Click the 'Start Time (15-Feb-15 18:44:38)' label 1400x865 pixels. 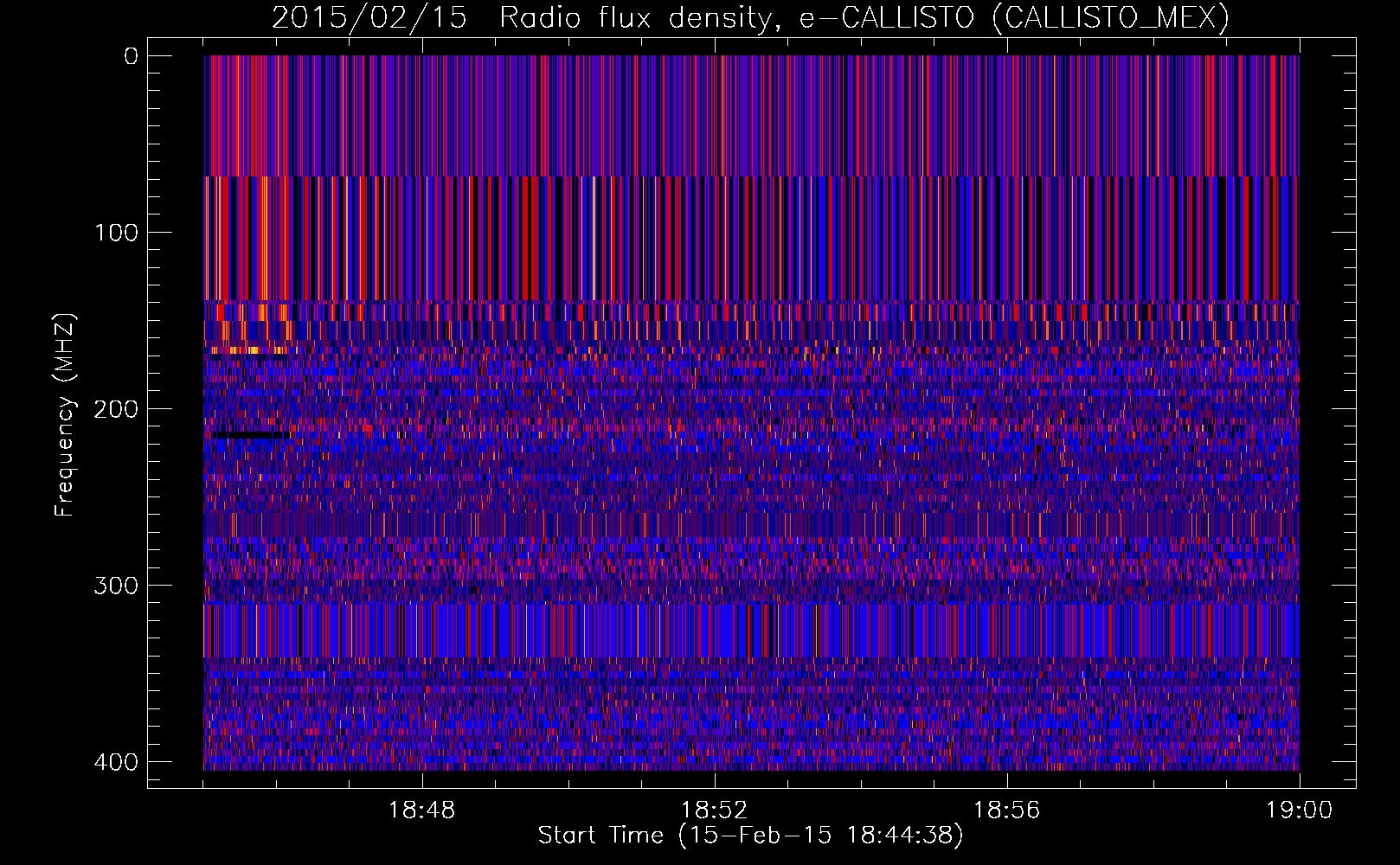tap(750, 836)
